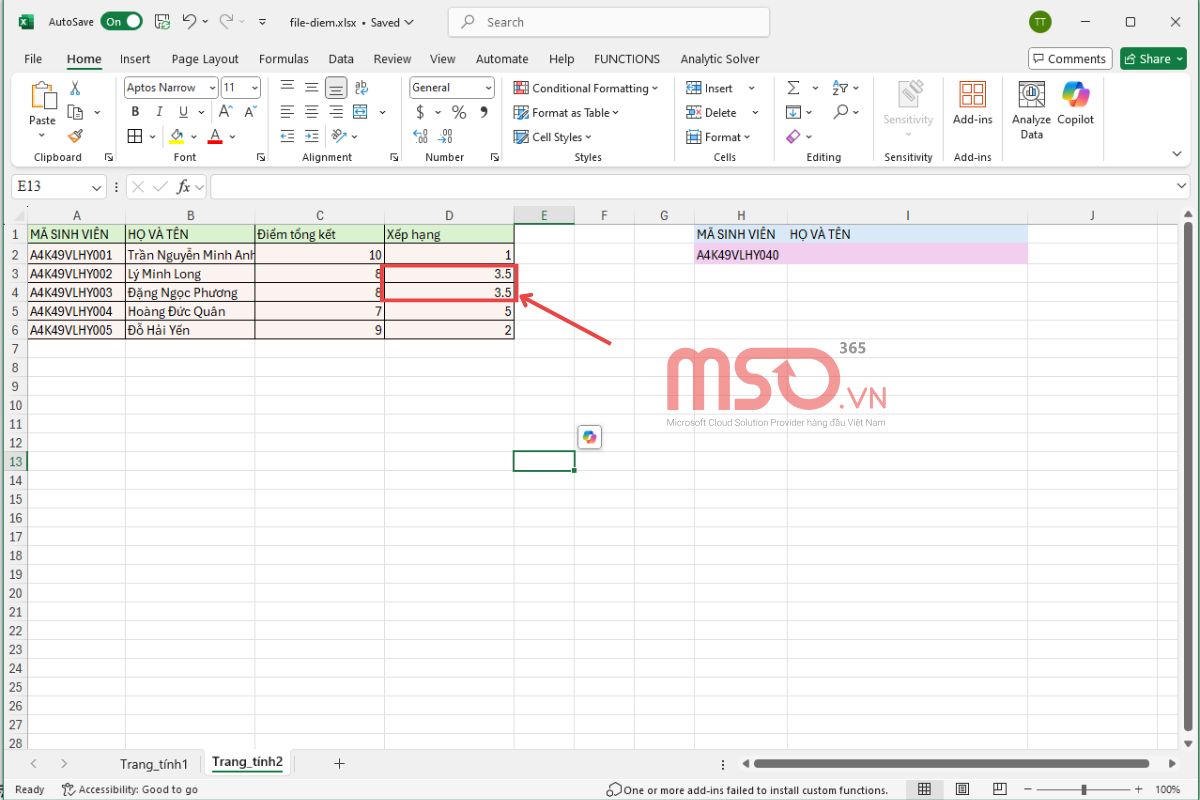Expand Cell Styles gallery

[x=552, y=137]
